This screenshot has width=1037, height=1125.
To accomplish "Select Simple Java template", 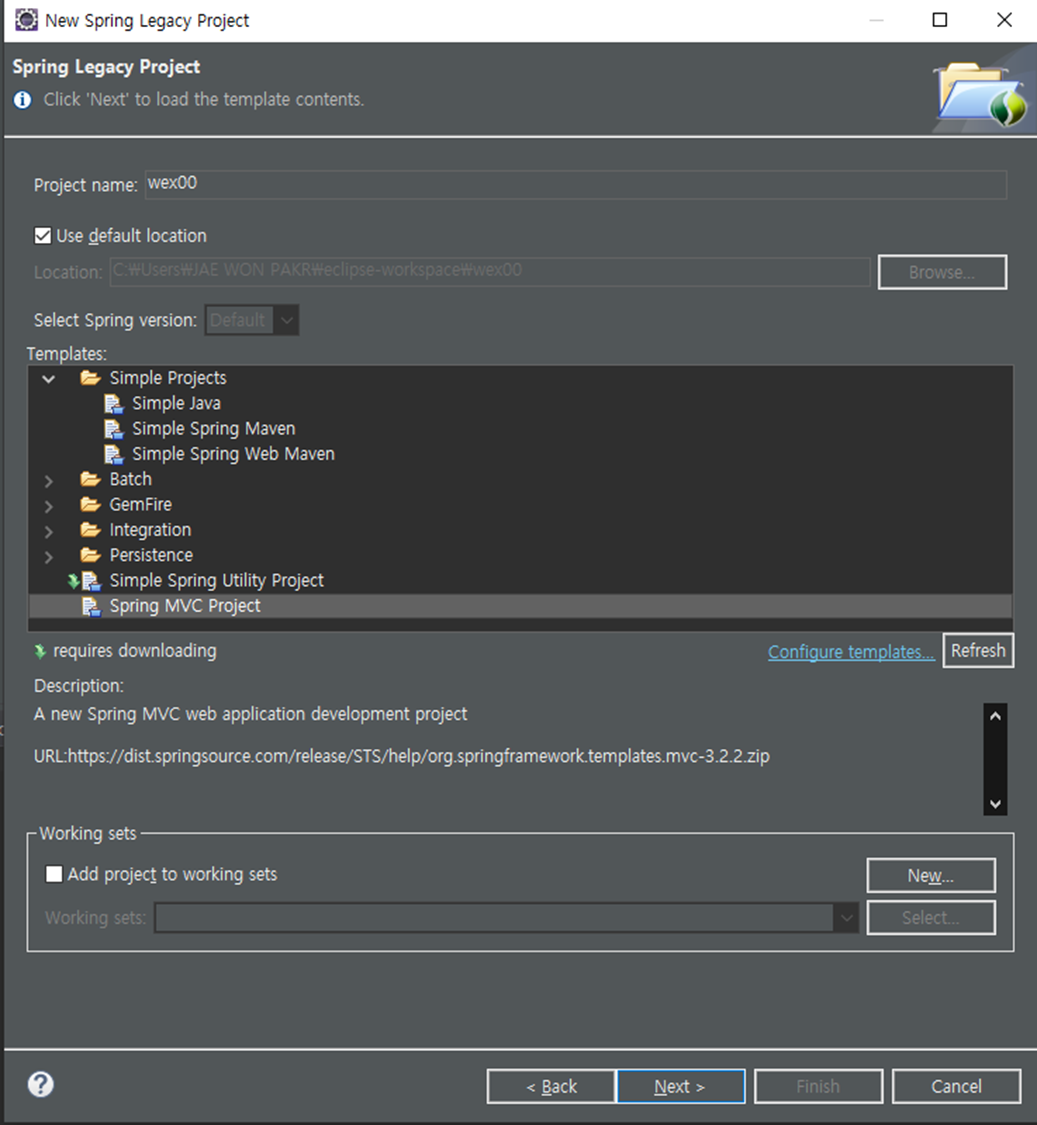I will [x=177, y=403].
